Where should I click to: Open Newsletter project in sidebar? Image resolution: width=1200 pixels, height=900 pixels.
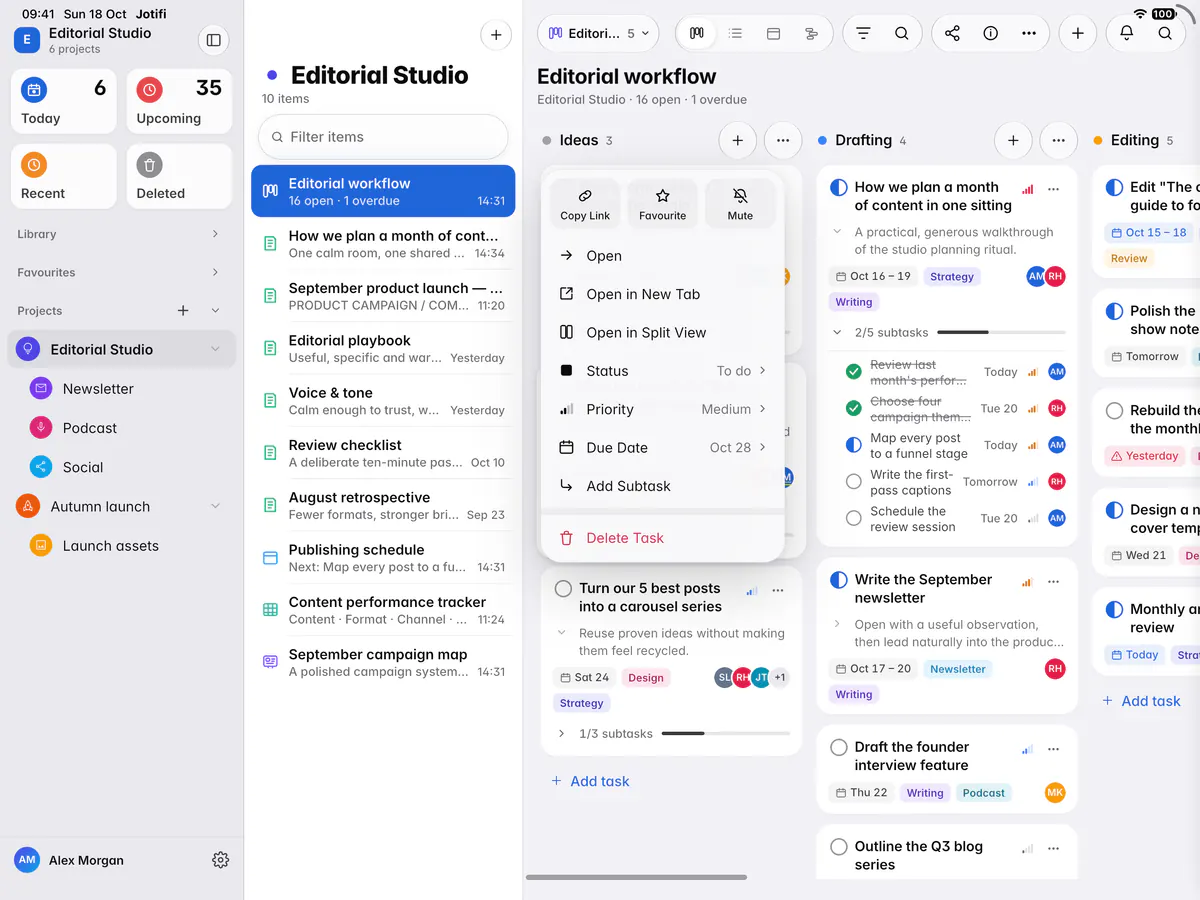pos(122,389)
